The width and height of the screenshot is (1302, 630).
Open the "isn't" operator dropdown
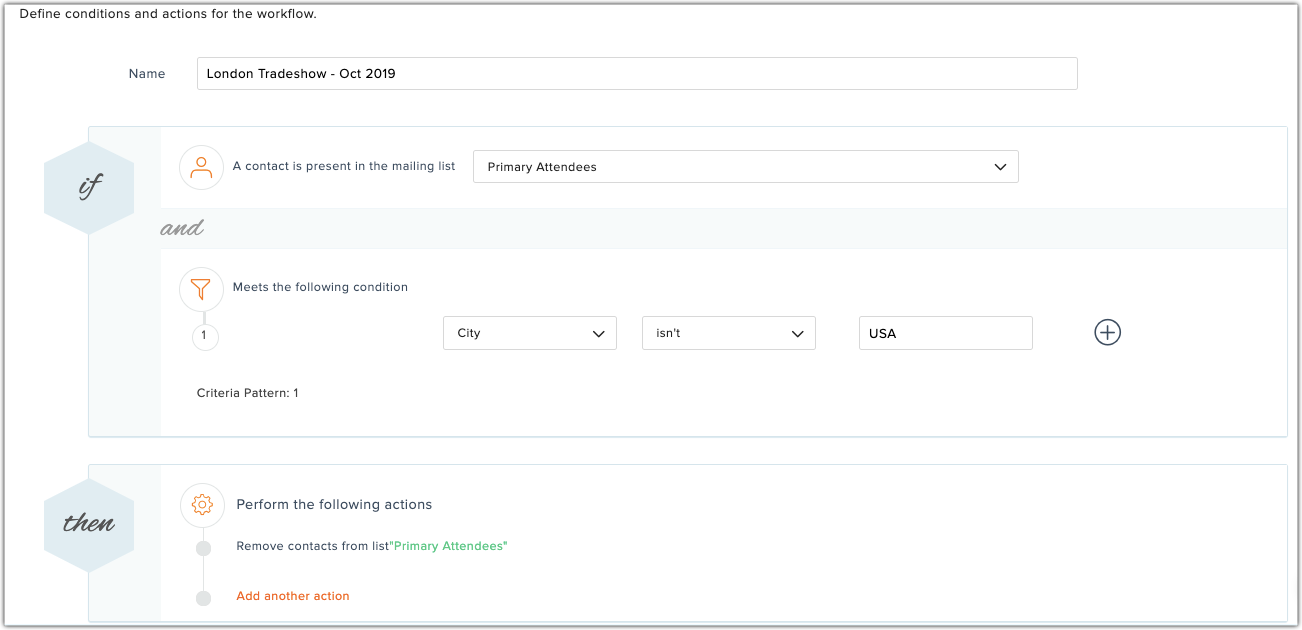728,333
